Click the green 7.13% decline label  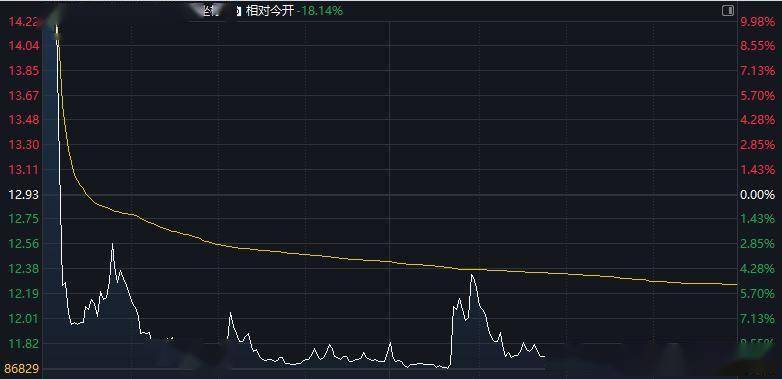tap(758, 319)
